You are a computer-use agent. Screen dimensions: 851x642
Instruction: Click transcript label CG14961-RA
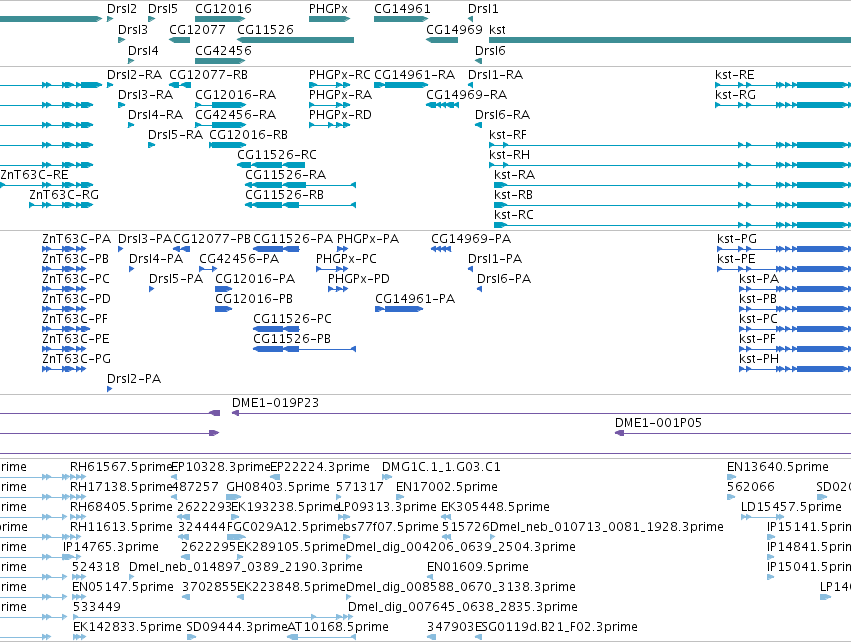click(x=415, y=74)
